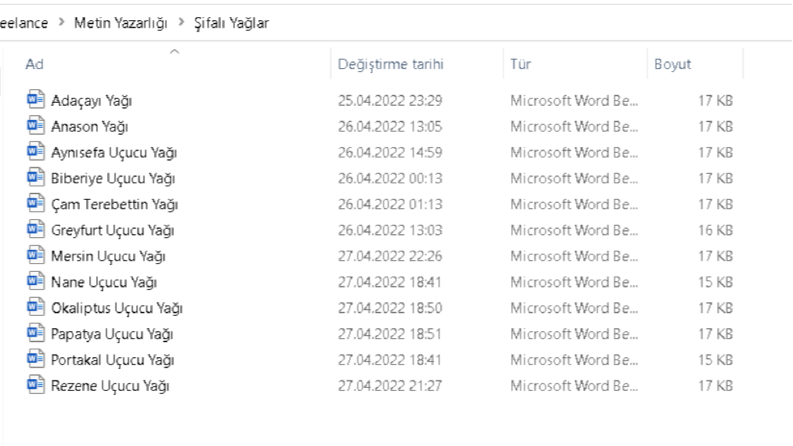Select file name Greyfurt Uçucu Yağı
This screenshot has width=793, height=446.
(113, 230)
